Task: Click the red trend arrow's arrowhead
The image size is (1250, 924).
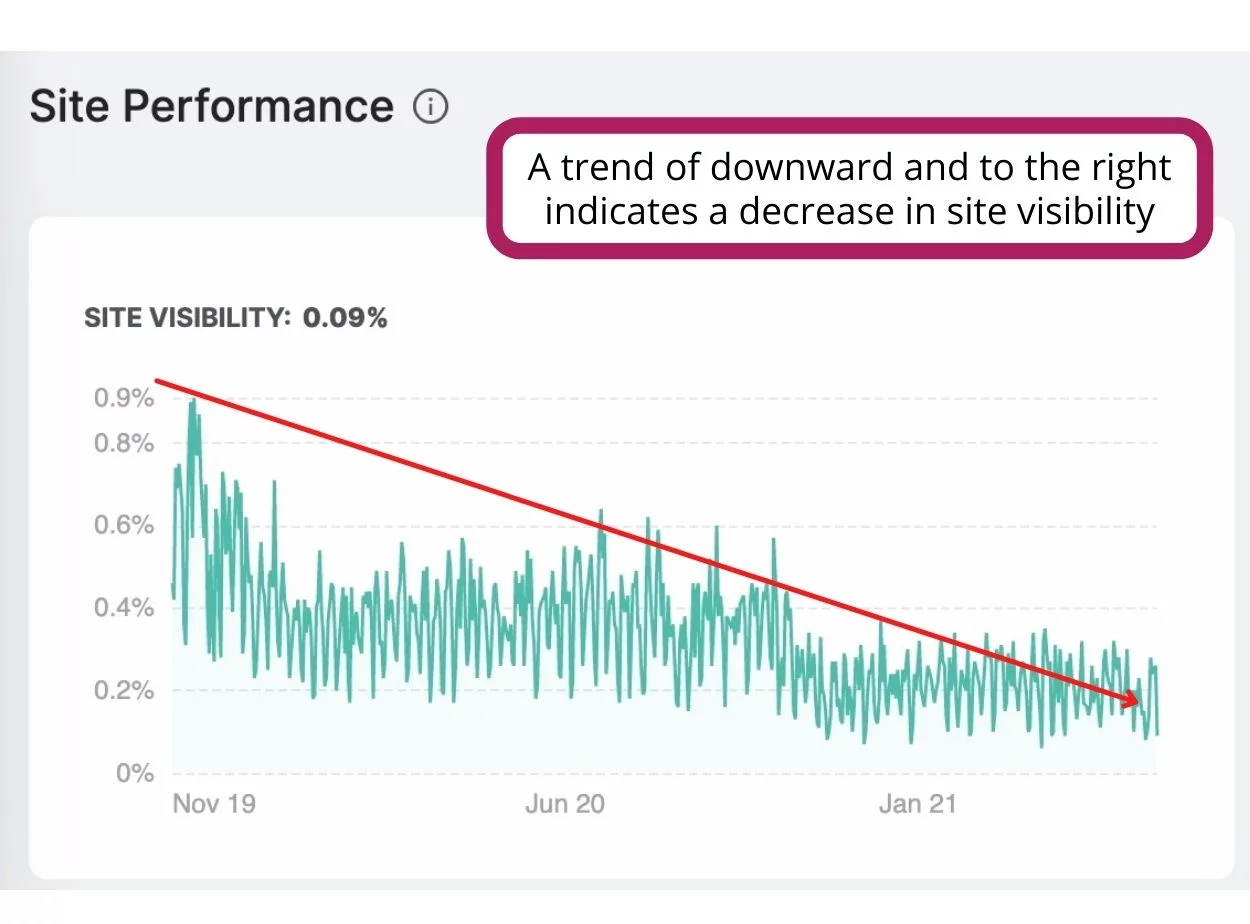Action: coord(1132,700)
